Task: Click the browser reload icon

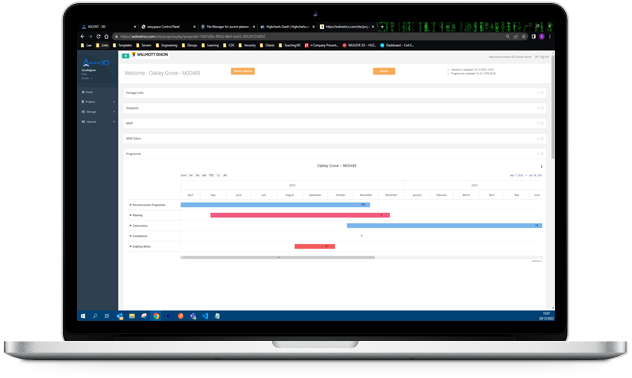Action: (98, 36)
